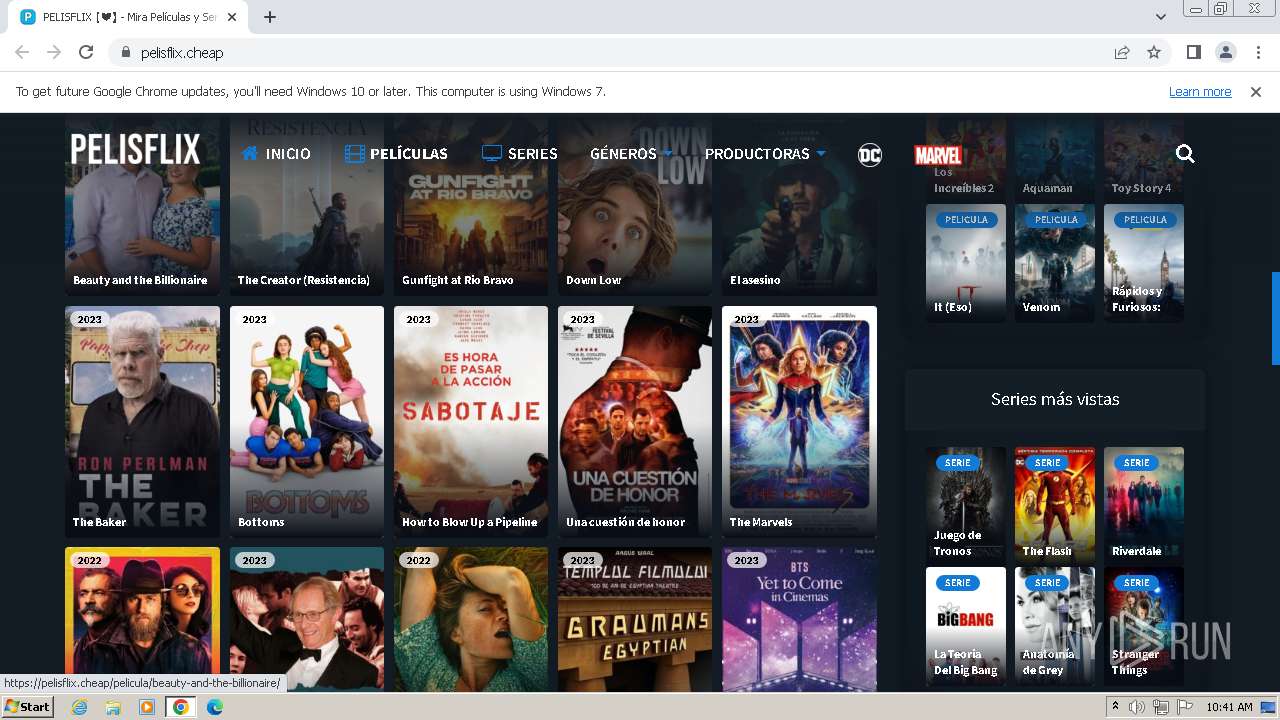Image resolution: width=1280 pixels, height=720 pixels.
Task: Open the DC logo icon
Action: 870,155
